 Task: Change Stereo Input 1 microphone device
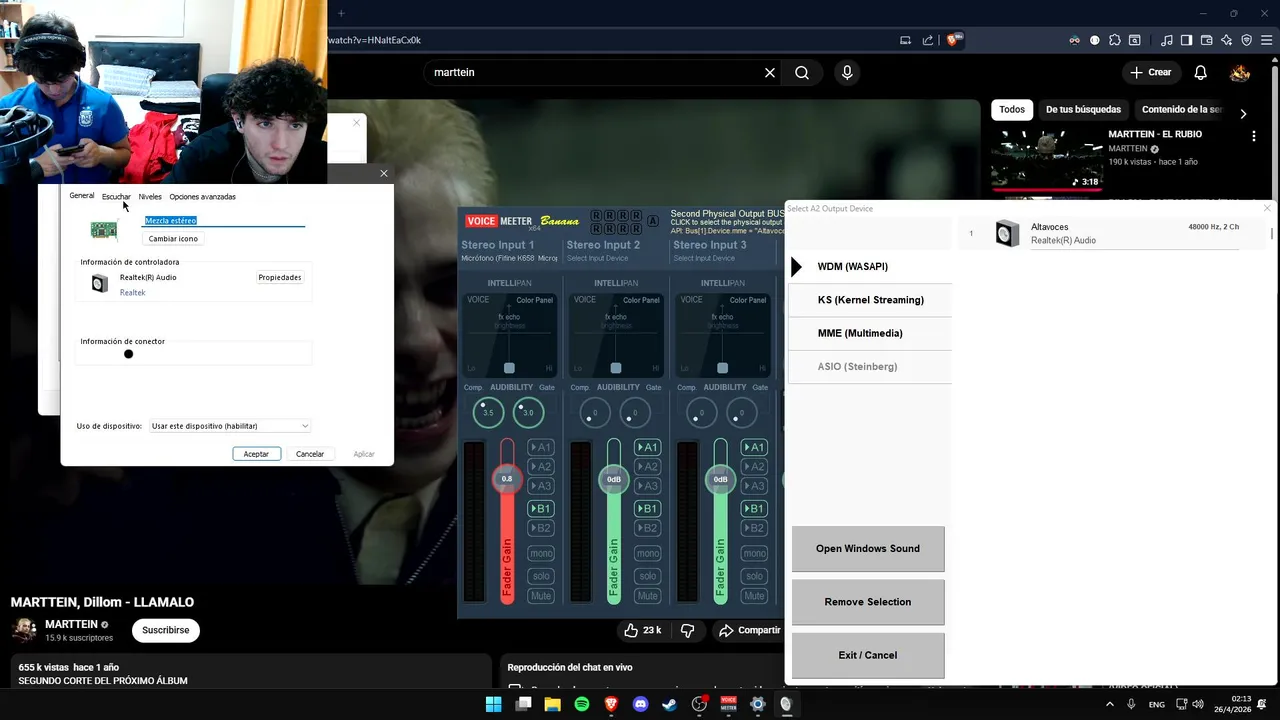coord(509,258)
